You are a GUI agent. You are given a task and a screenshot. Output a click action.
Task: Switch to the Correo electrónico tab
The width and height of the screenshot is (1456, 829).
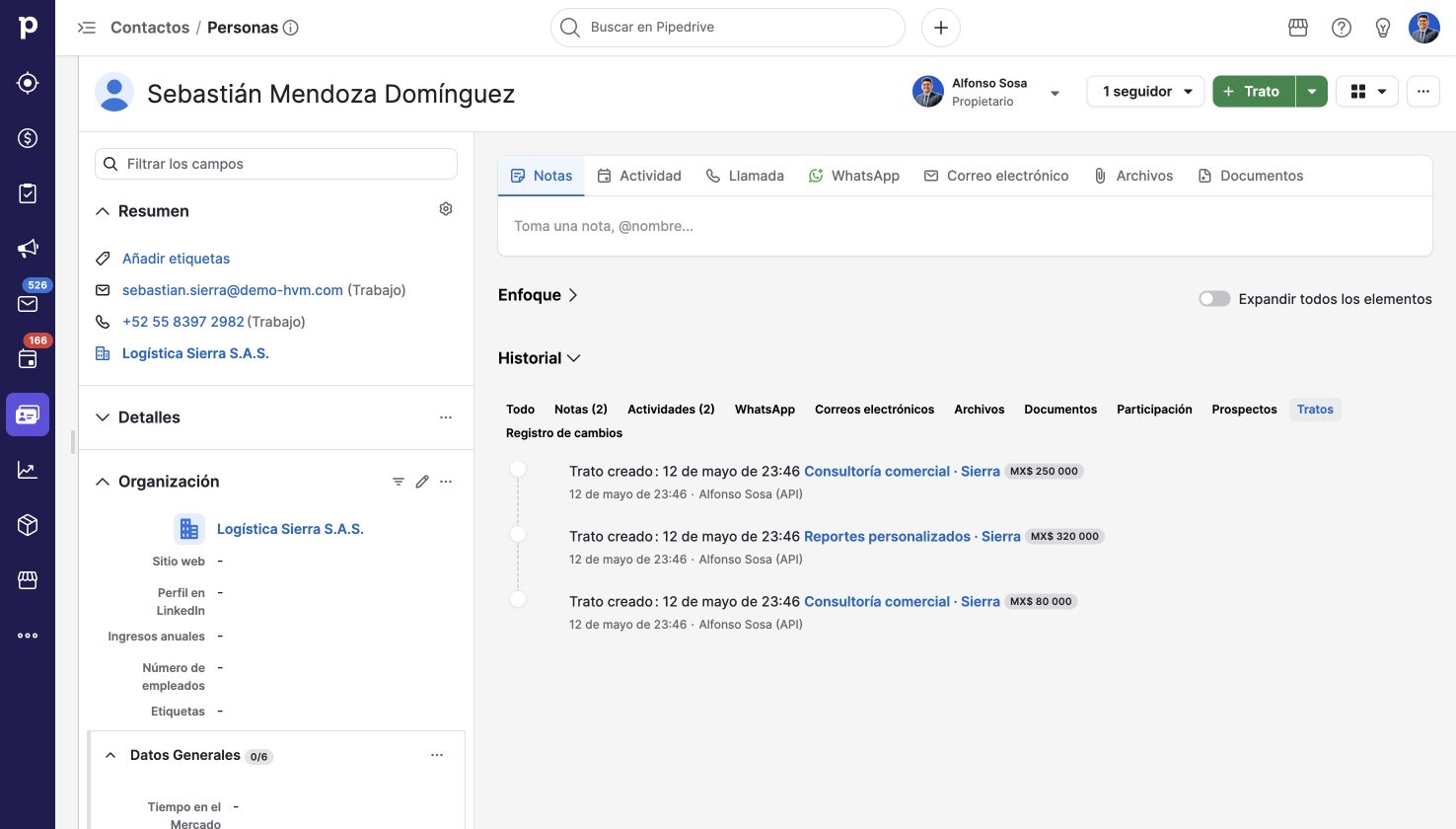point(996,176)
